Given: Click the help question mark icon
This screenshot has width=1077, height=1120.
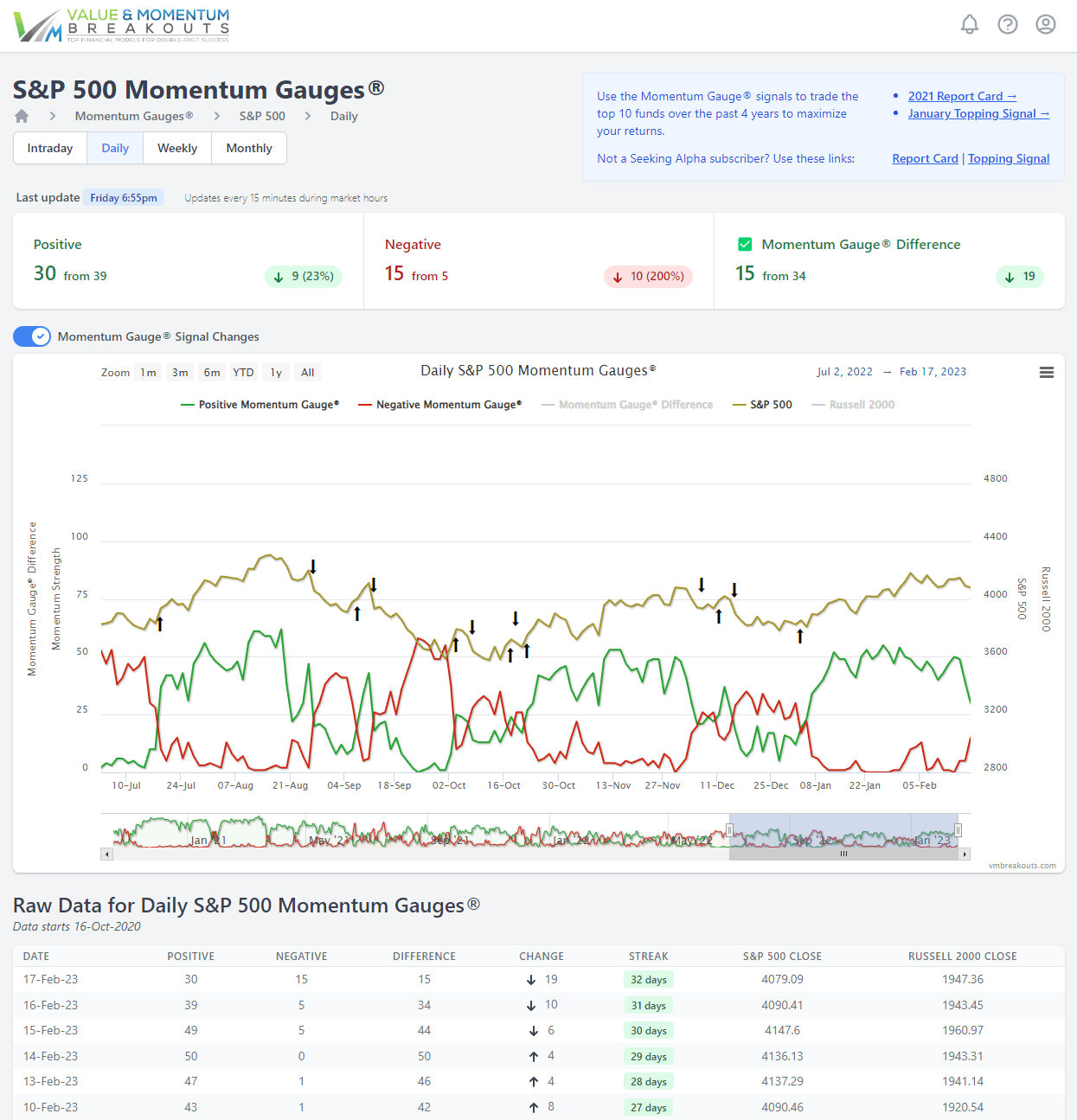Looking at the screenshot, I should click(x=1008, y=24).
